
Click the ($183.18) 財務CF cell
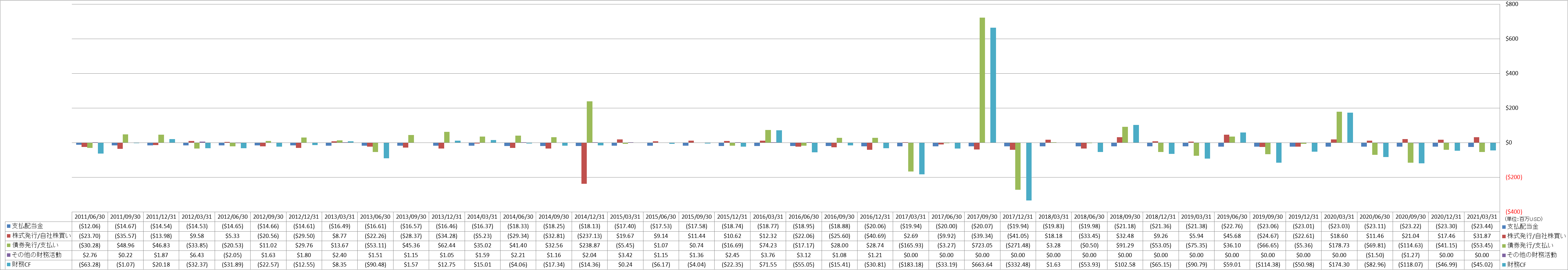[x=911, y=265]
